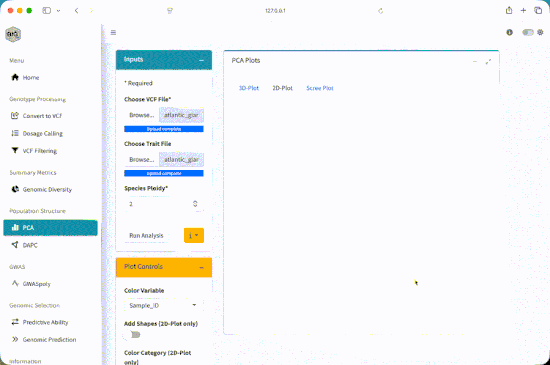550x365 pixels.
Task: Select the PCA menu item
Action: (51, 228)
